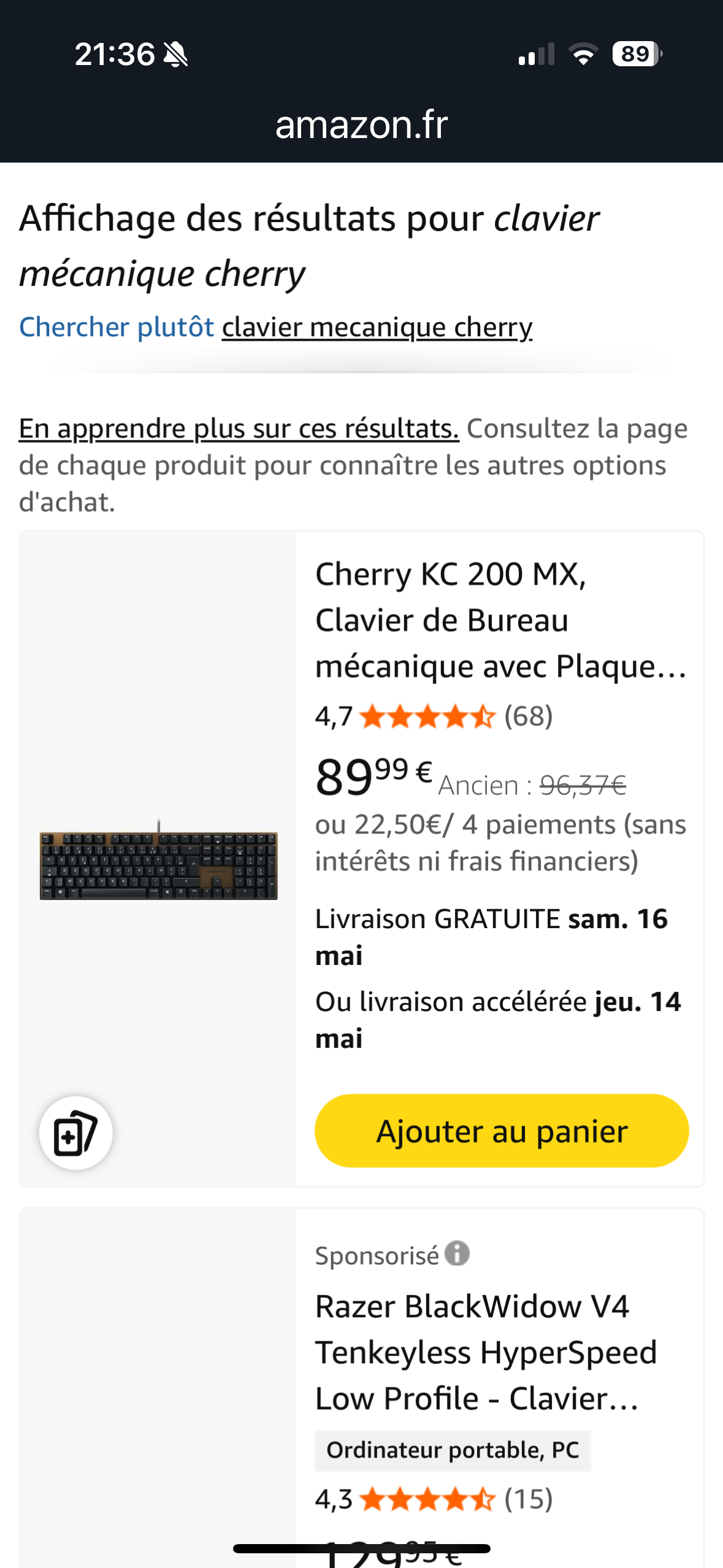This screenshot has width=723, height=1568.
Task: Open the Cherry KC 200 MX product title
Action: pos(500,620)
